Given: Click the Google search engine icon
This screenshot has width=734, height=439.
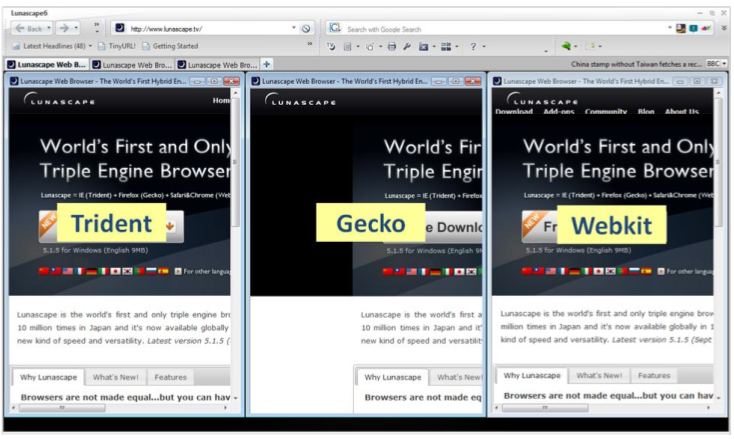Looking at the screenshot, I should coord(335,28).
